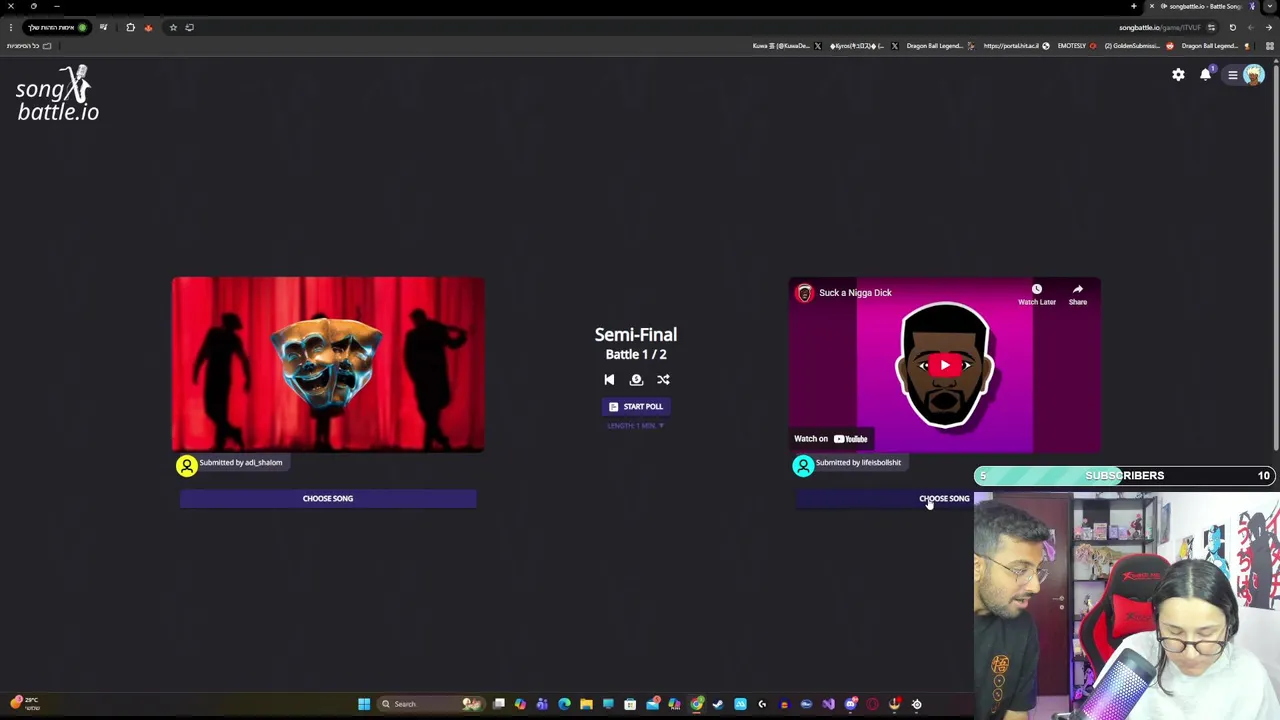Open Microsoft Edge from taskbar
The image size is (1280, 720).
point(565,704)
